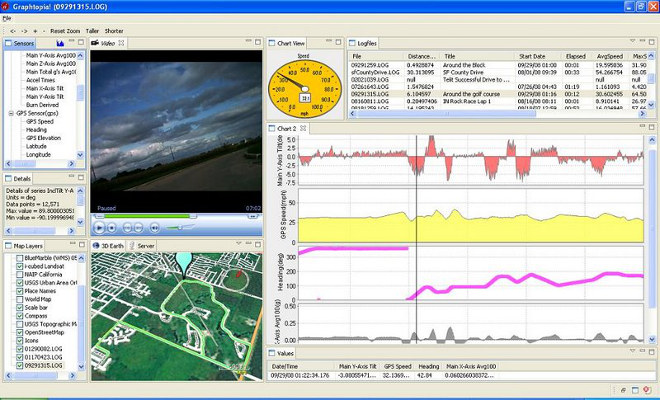This screenshot has width=660, height=400.
Task: Click the video play button
Action: [x=98, y=227]
